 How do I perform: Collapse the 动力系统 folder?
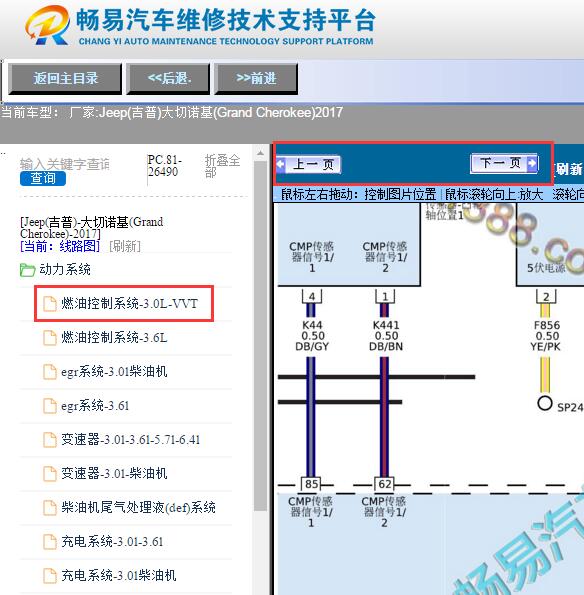pyautogui.click(x=65, y=269)
